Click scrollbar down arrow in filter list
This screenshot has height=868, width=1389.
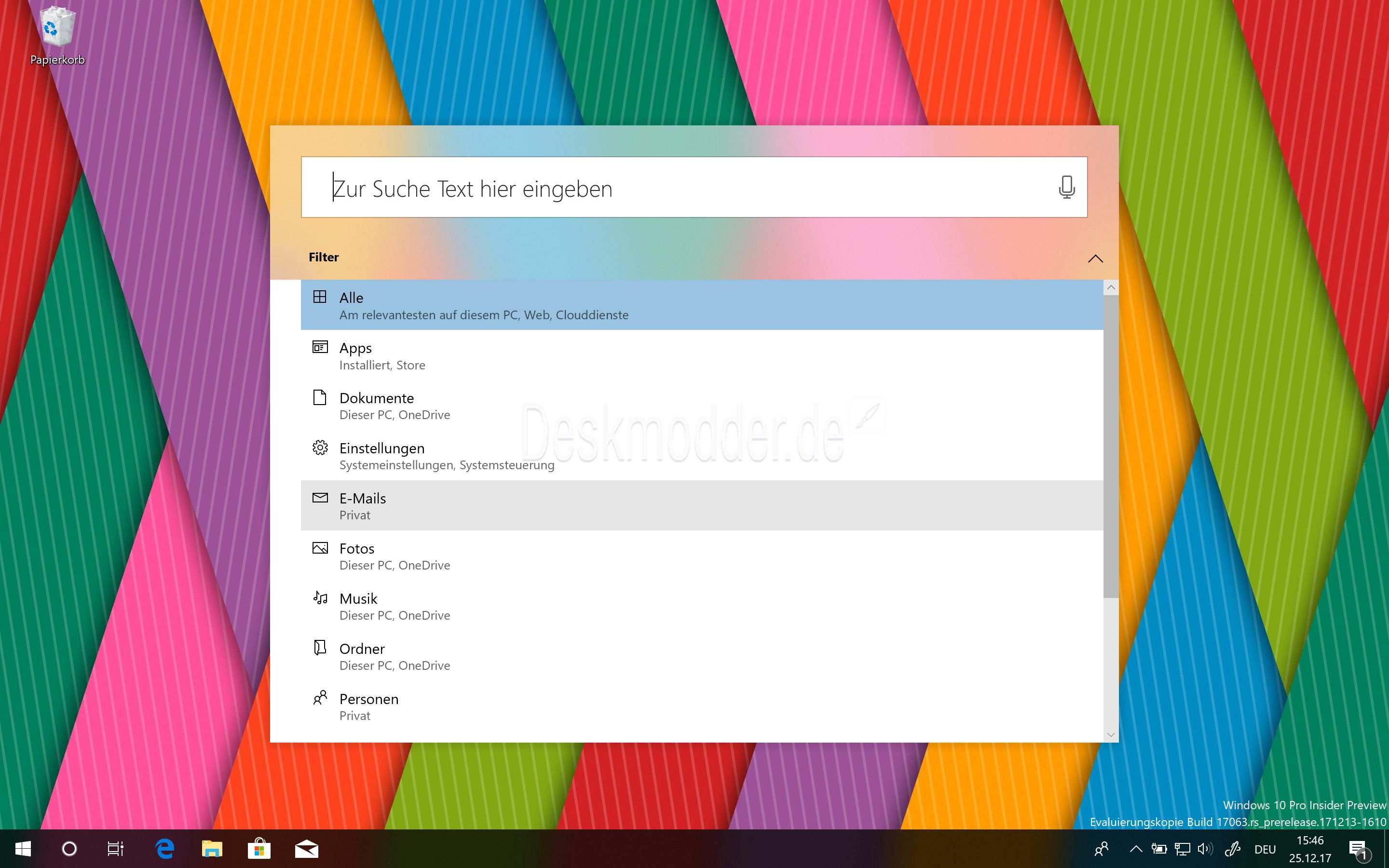[x=1111, y=735]
